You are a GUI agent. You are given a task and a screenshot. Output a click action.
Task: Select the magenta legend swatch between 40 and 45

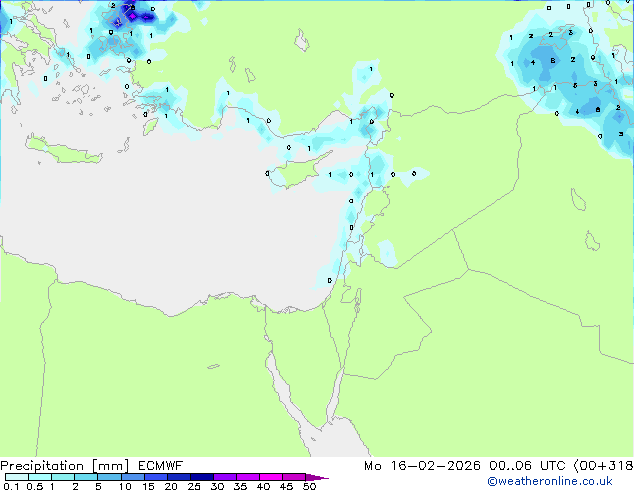coord(271,477)
